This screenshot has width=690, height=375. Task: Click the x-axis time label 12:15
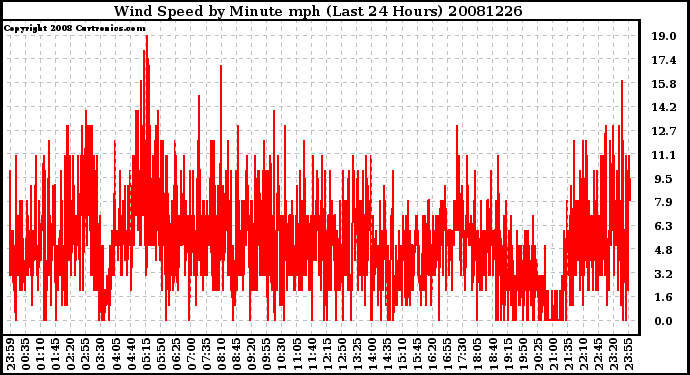(327, 355)
